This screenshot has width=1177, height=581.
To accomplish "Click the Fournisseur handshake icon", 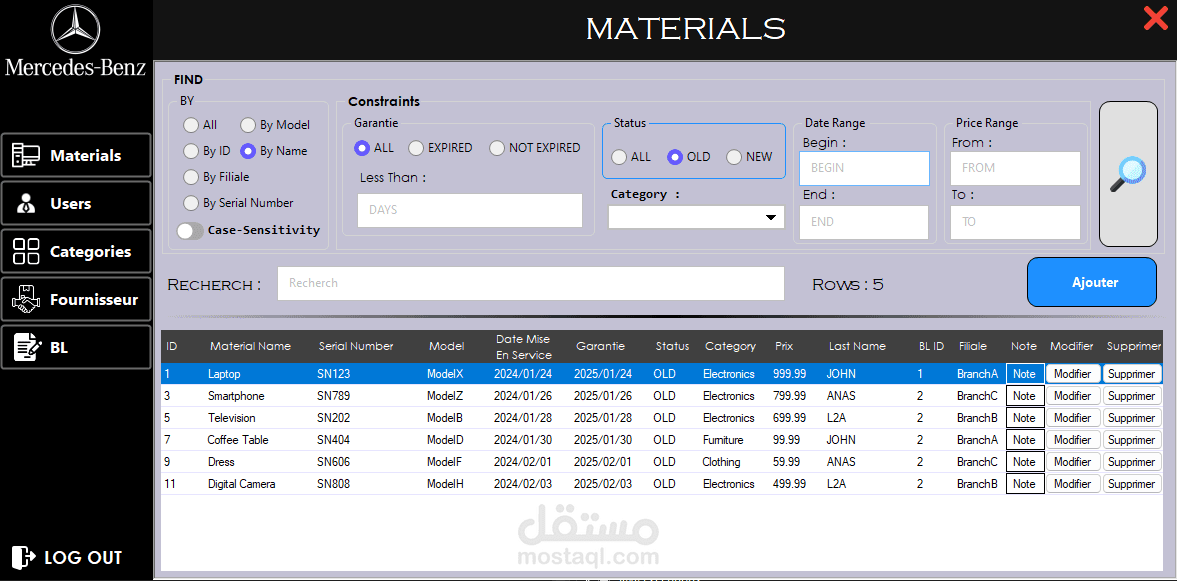I will 26,300.
